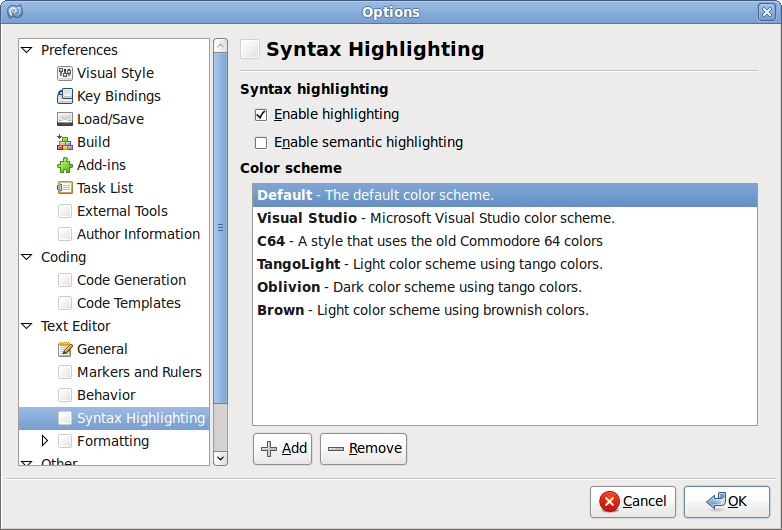The image size is (782, 530).
Task: Select Code Templates in the tree
Action: click(129, 303)
